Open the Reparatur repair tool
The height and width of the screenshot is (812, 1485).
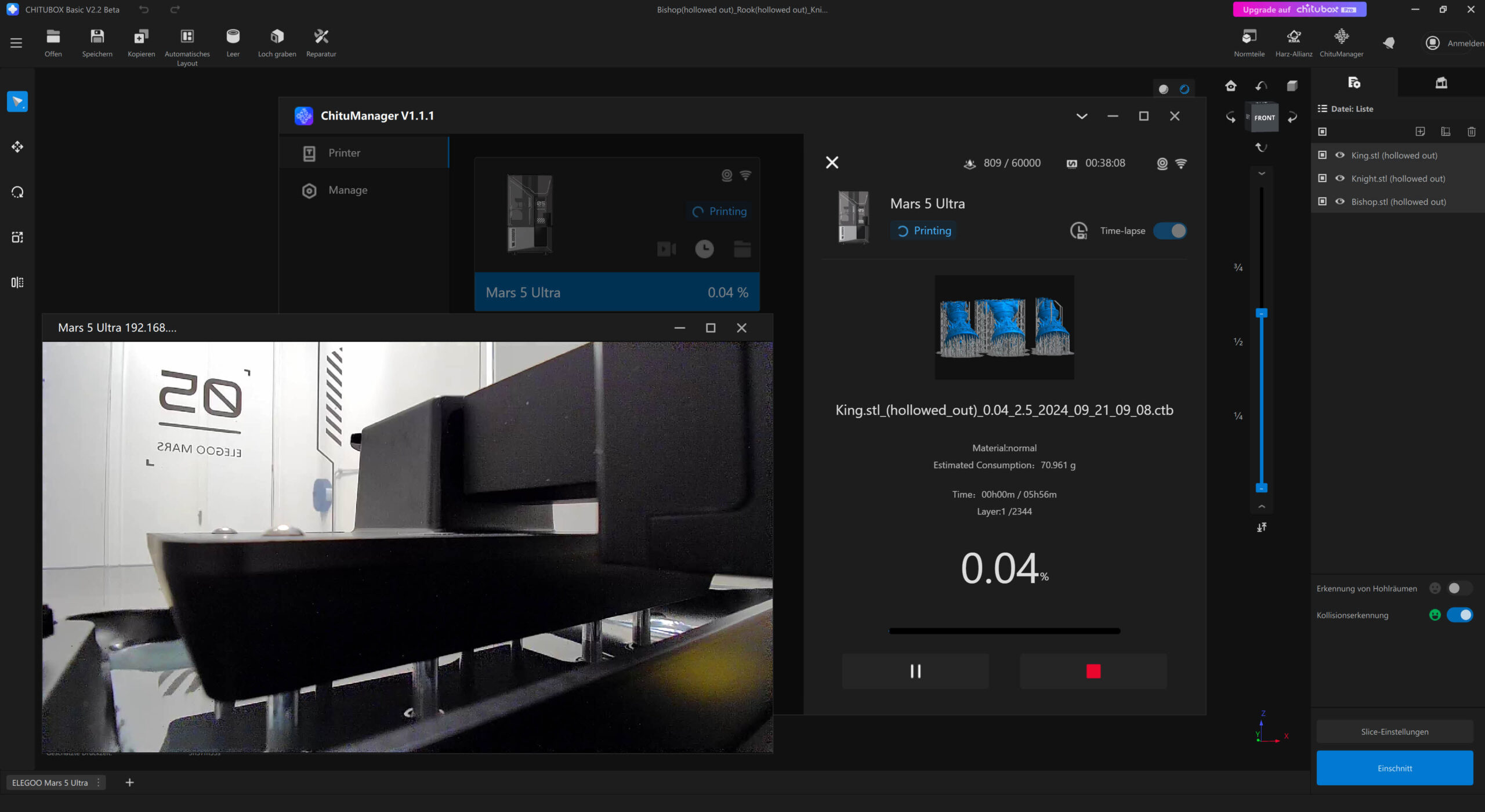point(321,43)
